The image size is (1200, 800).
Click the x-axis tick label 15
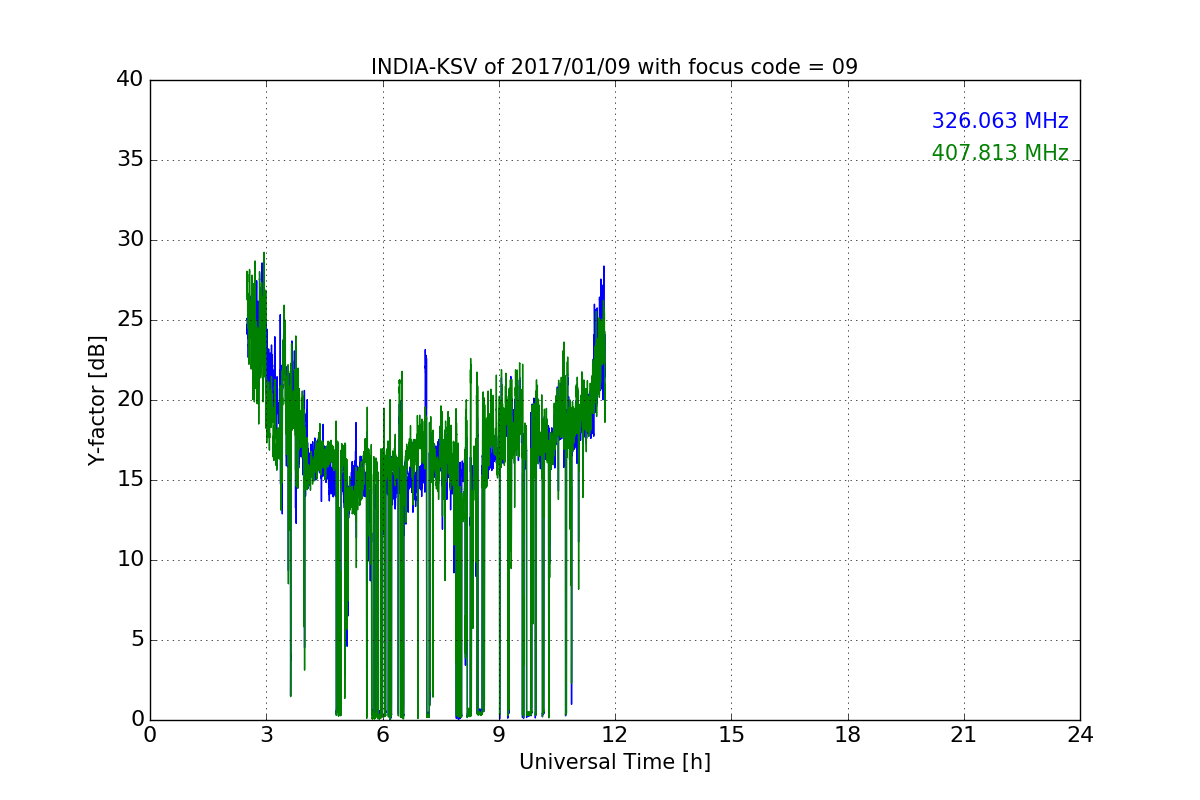tap(731, 734)
